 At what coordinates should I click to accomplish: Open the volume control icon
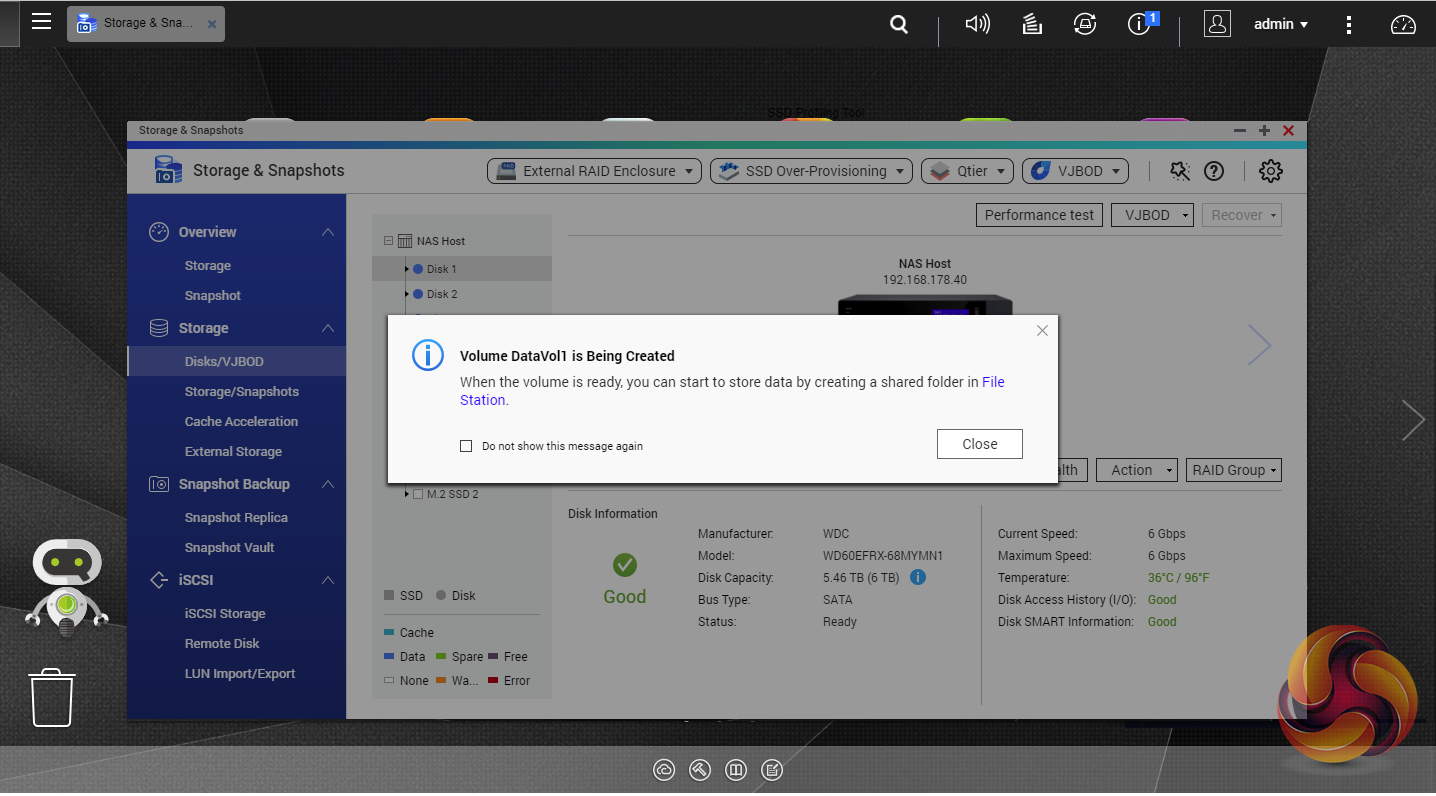click(x=977, y=25)
